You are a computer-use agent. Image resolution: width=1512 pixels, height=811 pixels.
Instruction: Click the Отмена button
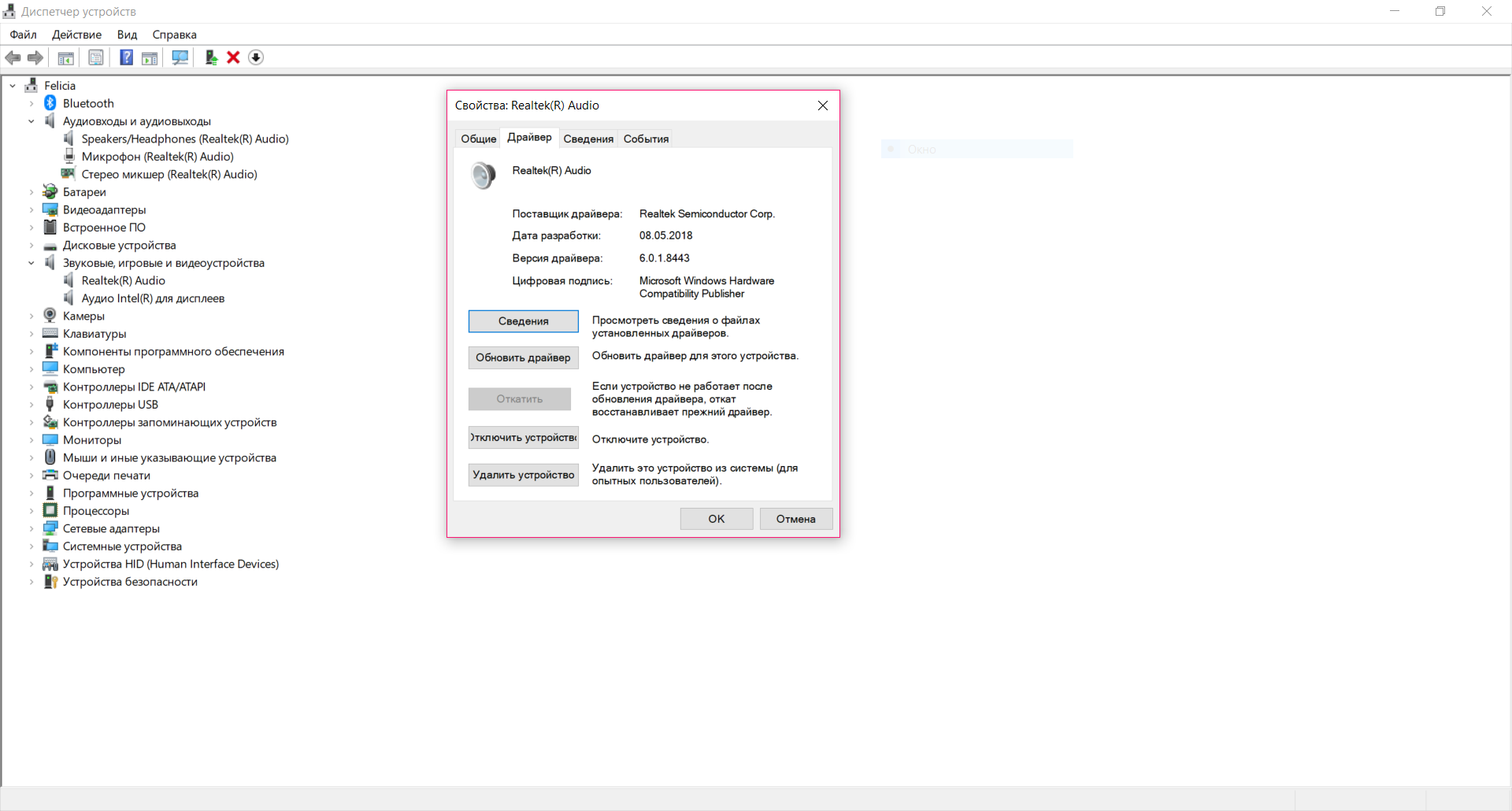pos(796,519)
